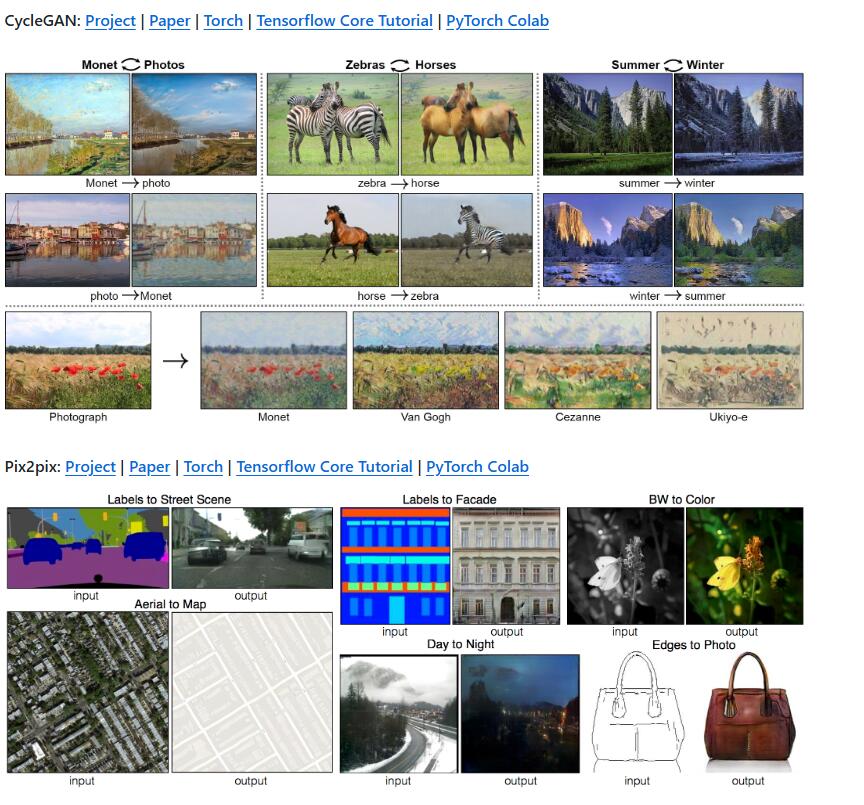
Task: Open the Pix2pix Paper link
Action: click(149, 467)
